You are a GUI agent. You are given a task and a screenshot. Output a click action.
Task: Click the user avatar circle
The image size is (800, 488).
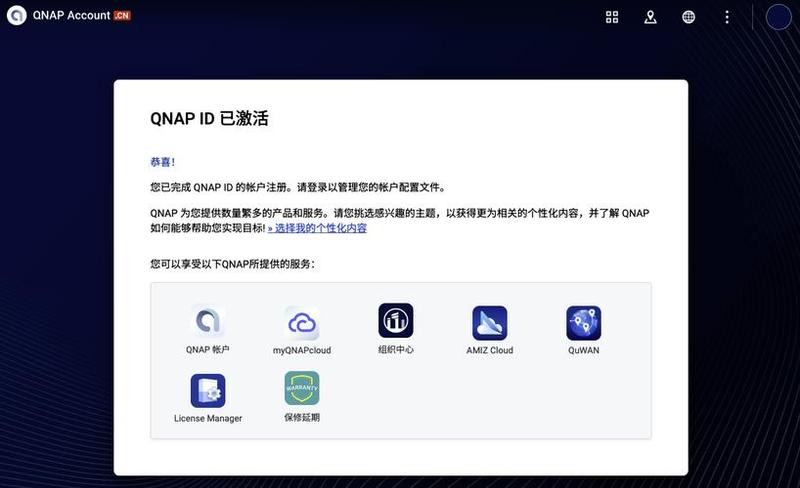(x=779, y=17)
